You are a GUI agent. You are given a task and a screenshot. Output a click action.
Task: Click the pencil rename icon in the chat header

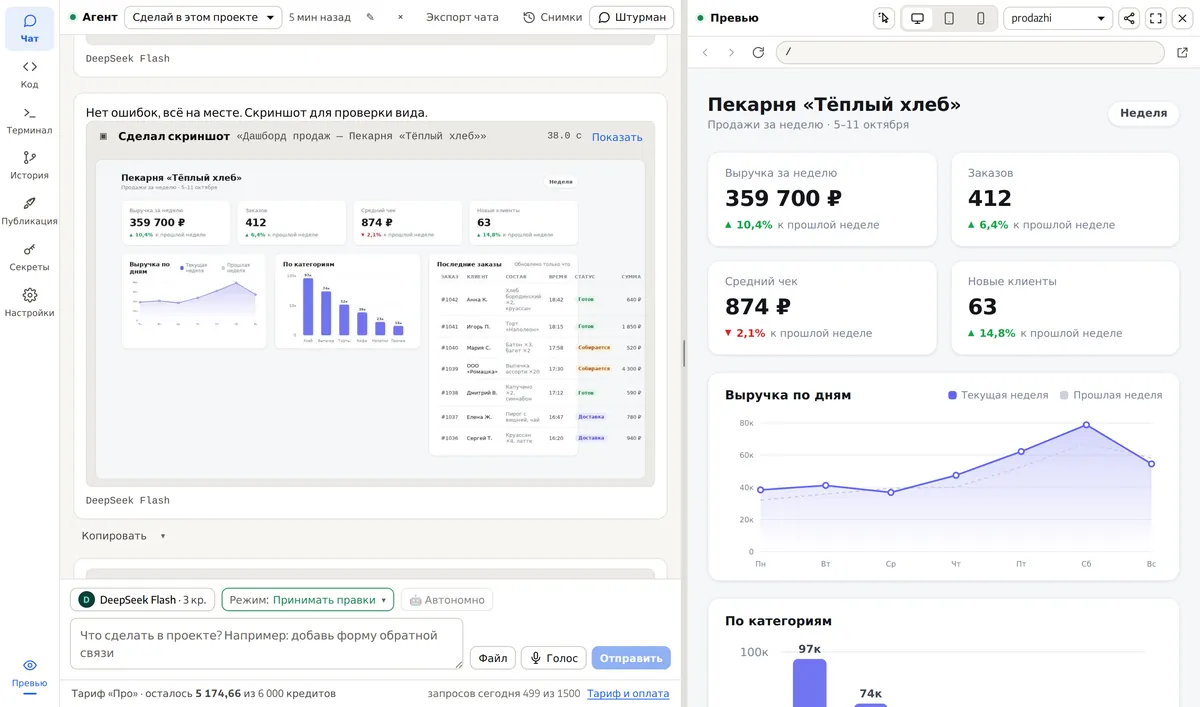coord(371,17)
